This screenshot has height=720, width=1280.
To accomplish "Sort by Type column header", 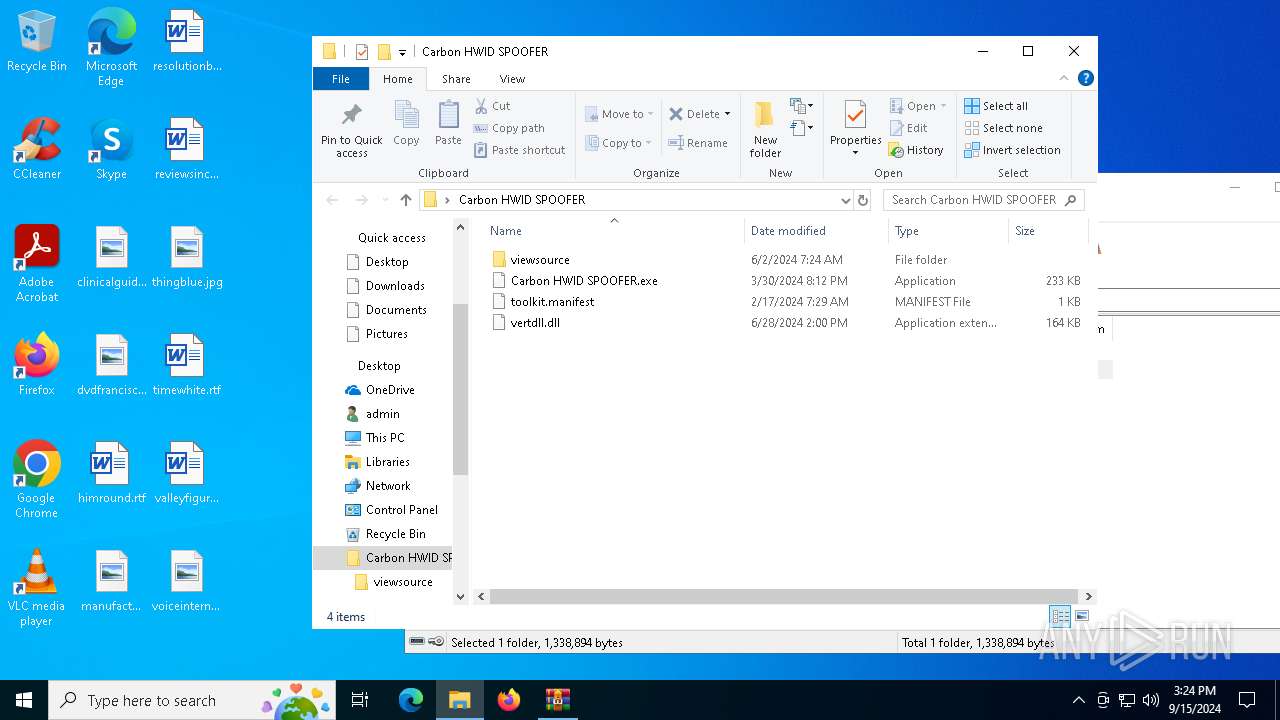I will point(948,231).
